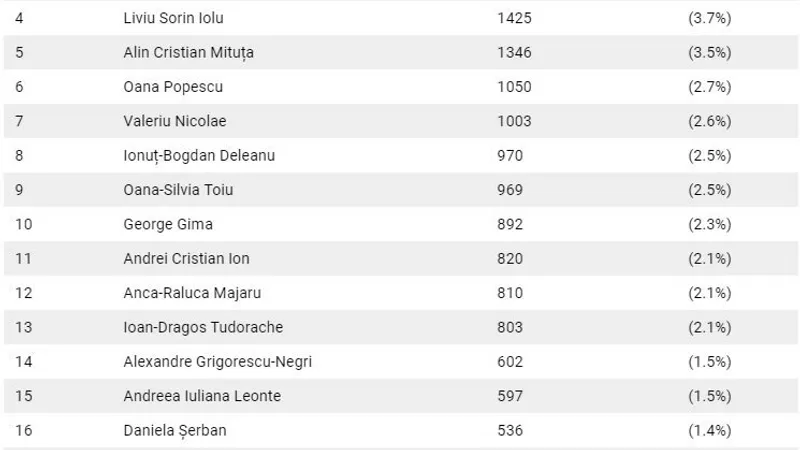Click rank number 10
Image resolution: width=800 pixels, height=450 pixels.
tap(23, 224)
